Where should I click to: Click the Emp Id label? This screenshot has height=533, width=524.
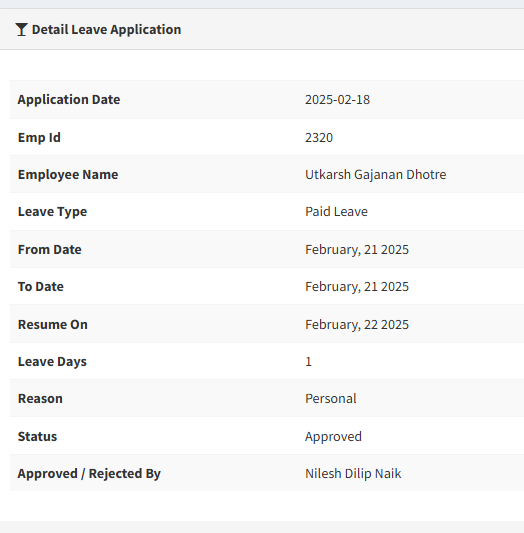coord(39,138)
